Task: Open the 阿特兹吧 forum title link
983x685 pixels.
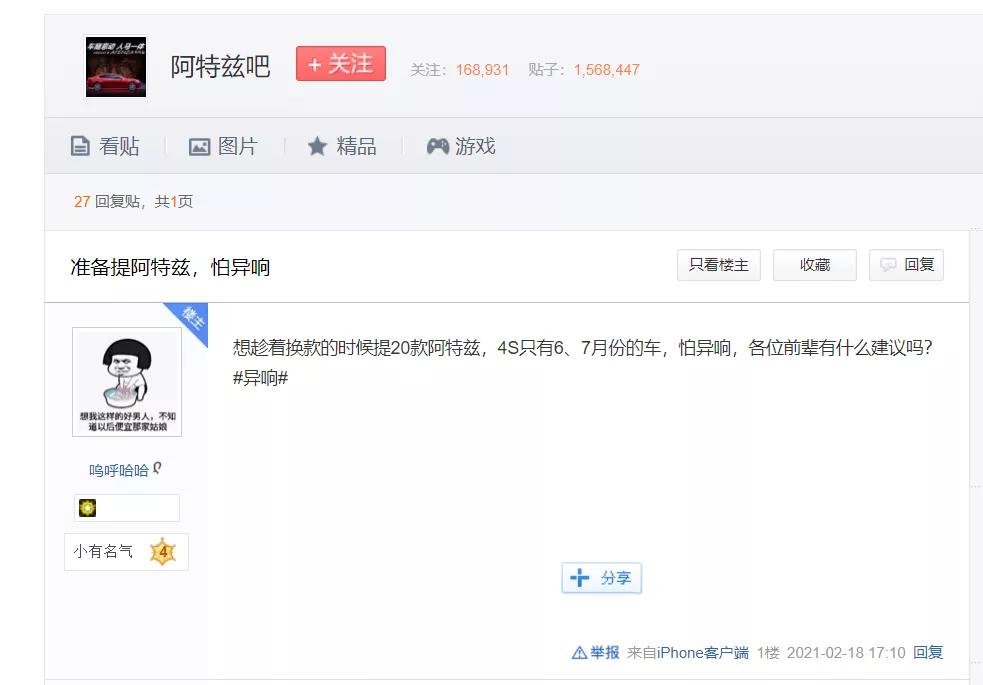Action: tap(220, 66)
